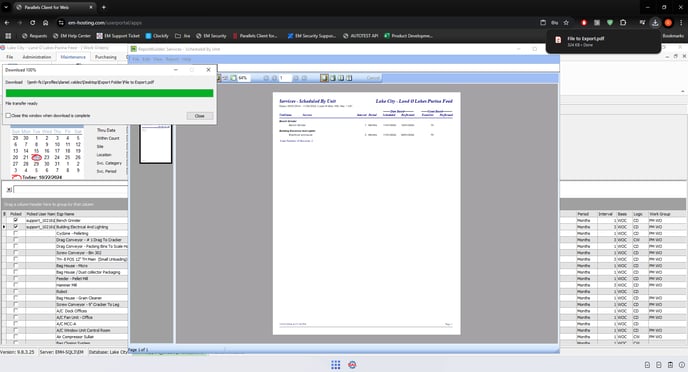The width and height of the screenshot is (688, 372).
Task: Click the Parallels apps grid icon
Action: [336, 365]
